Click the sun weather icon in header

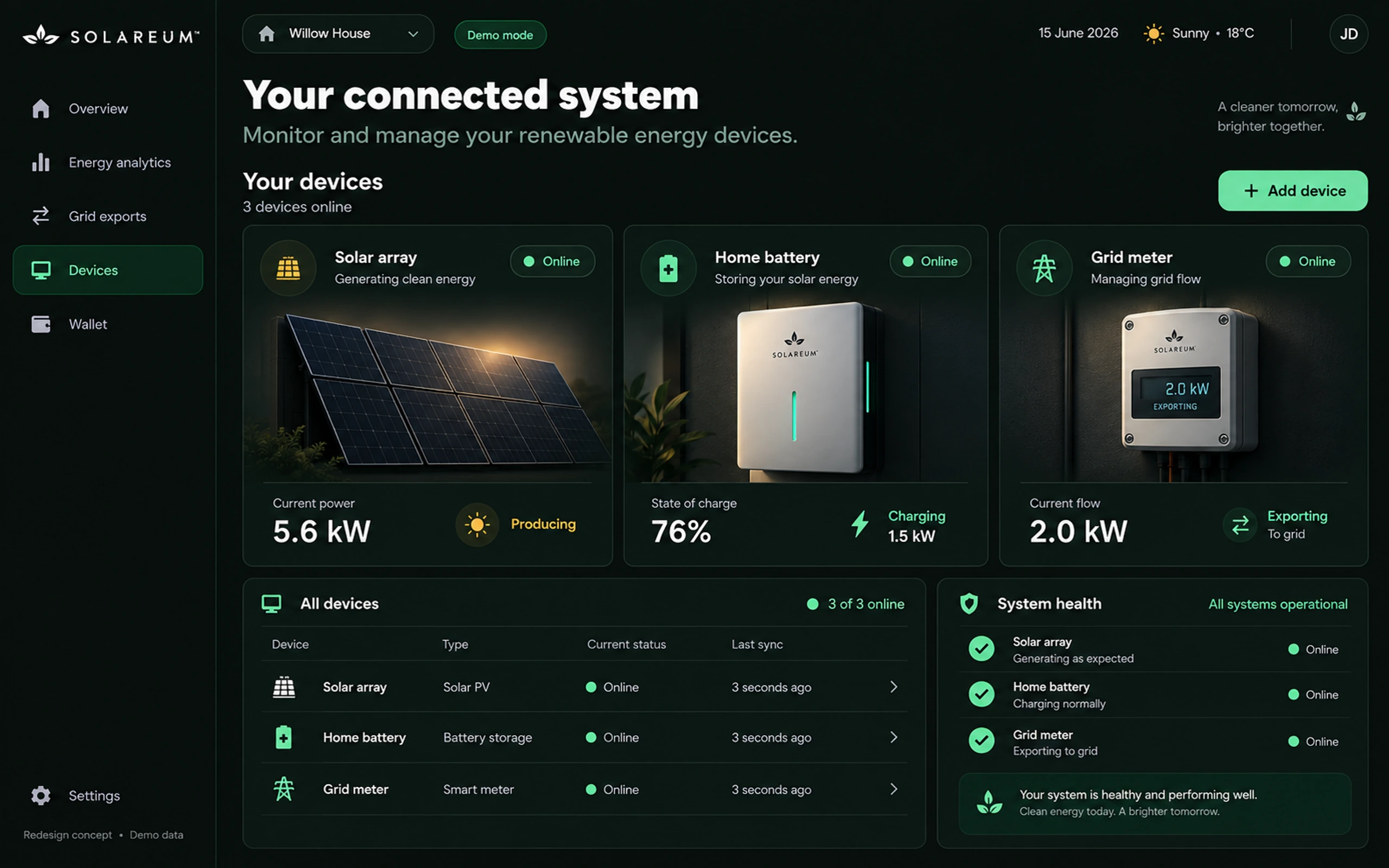tap(1153, 33)
